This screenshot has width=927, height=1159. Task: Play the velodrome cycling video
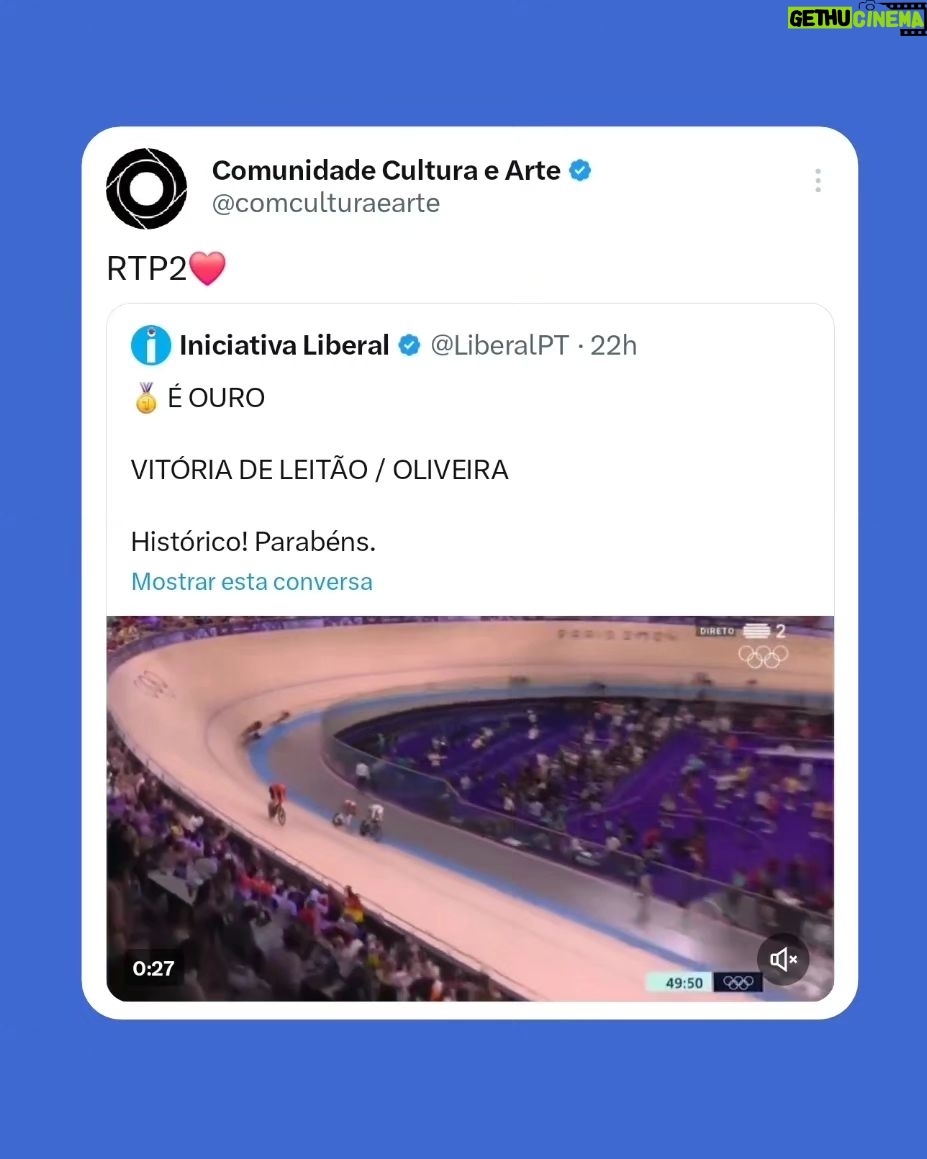tap(470, 809)
